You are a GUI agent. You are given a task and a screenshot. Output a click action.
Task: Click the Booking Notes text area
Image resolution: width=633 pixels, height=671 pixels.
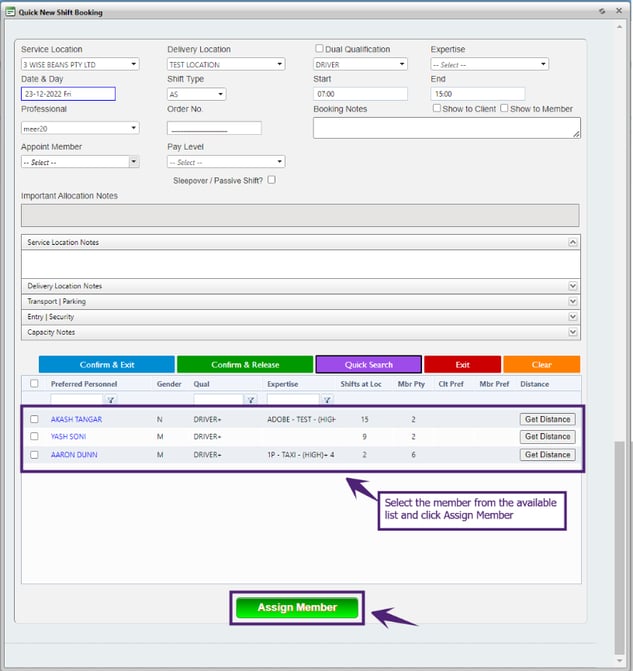click(446, 128)
